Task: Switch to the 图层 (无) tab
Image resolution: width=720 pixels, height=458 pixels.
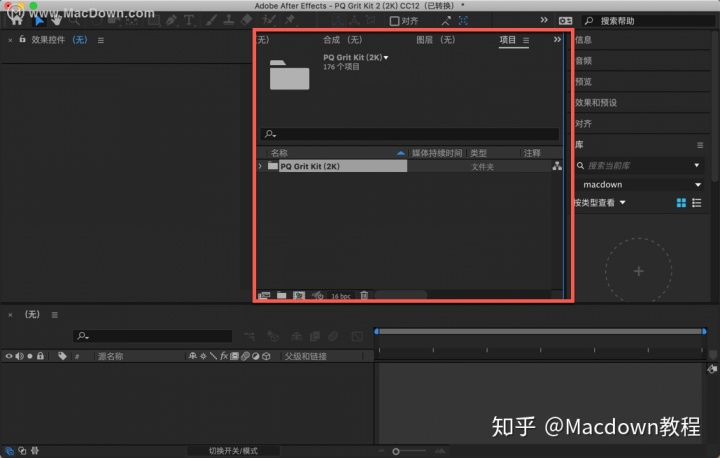Action: coord(436,40)
